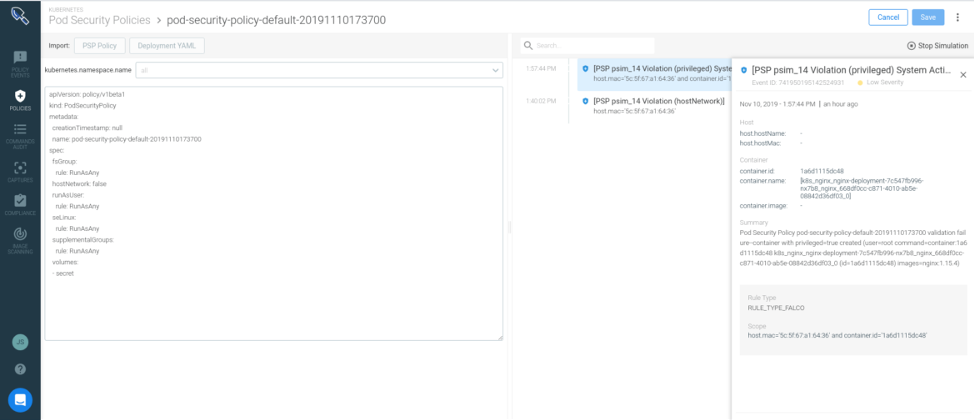Click the help question mark icon
This screenshot has height=420, width=974.
pyautogui.click(x=20, y=369)
